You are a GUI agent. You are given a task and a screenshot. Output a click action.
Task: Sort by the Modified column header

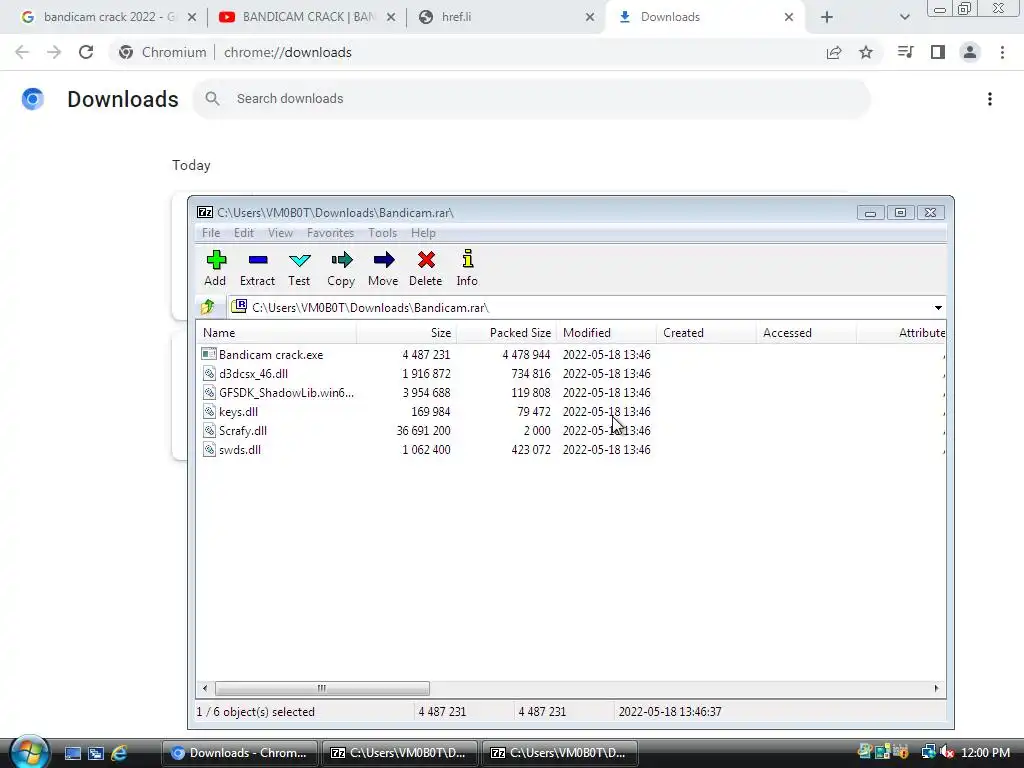[x=606, y=332]
